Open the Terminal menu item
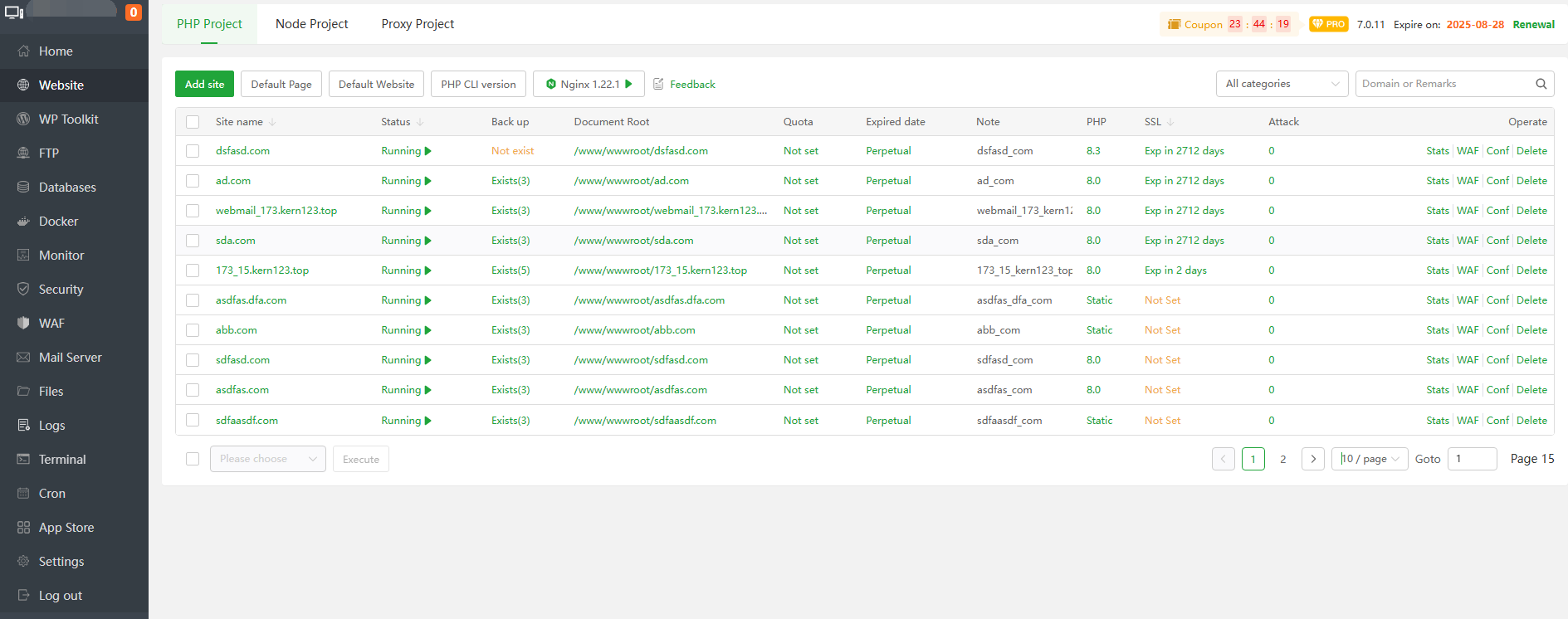Viewport: 1568px width, 619px height. point(74,459)
